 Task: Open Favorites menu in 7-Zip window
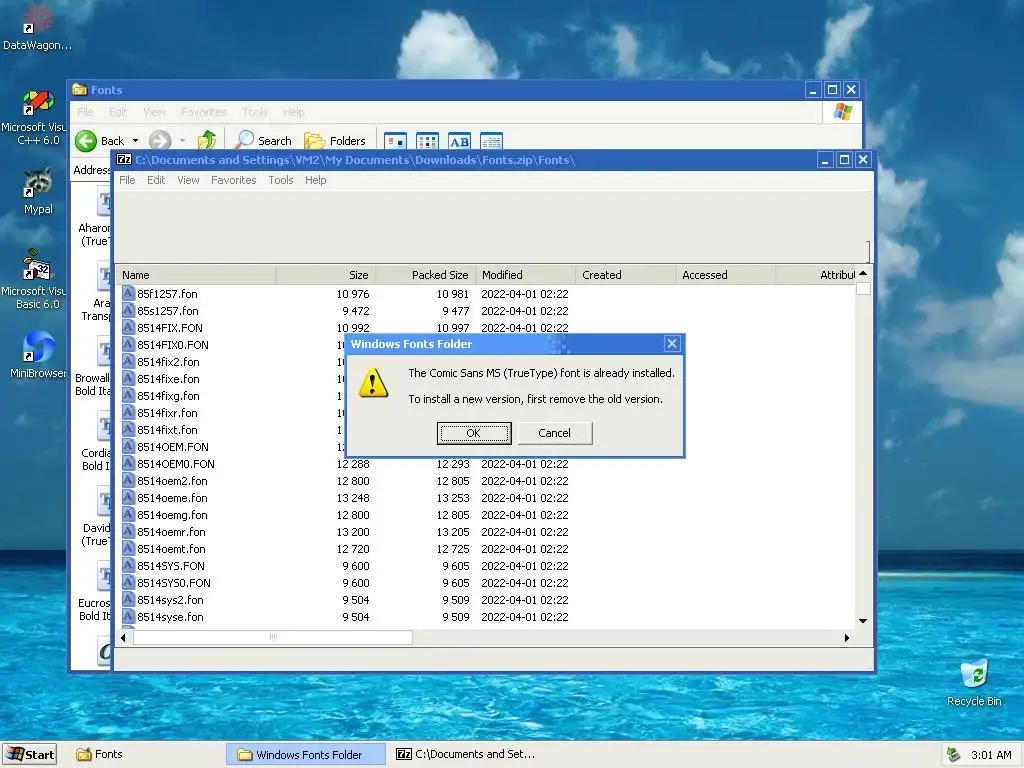(233, 180)
